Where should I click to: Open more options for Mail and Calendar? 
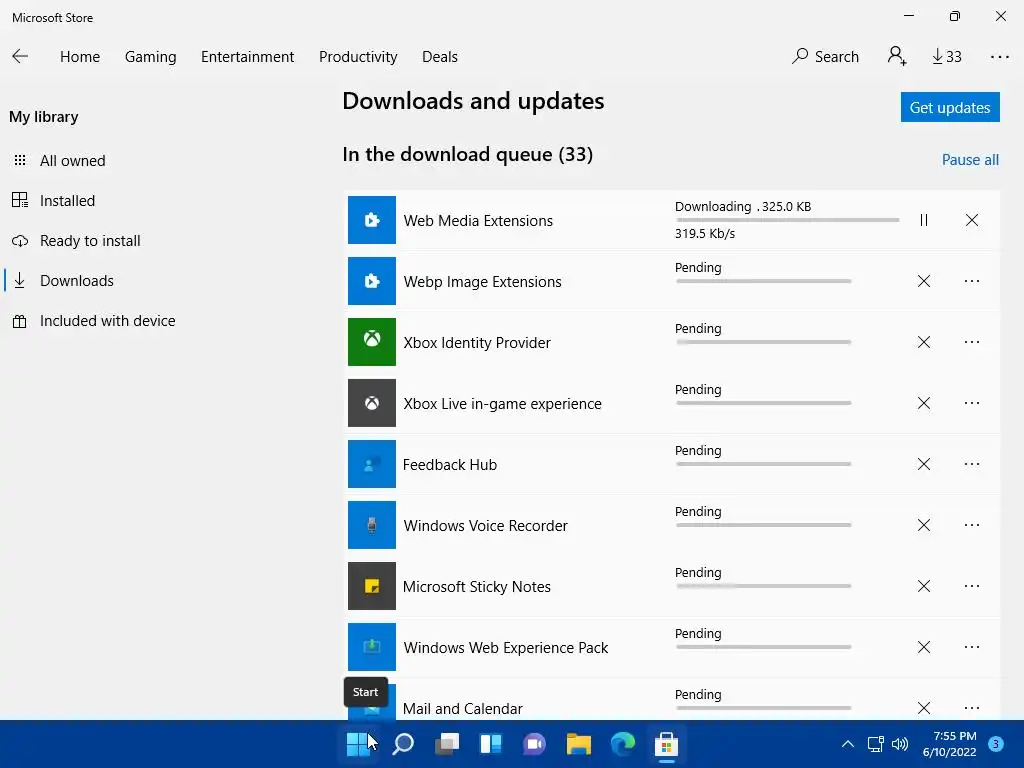coord(972,708)
